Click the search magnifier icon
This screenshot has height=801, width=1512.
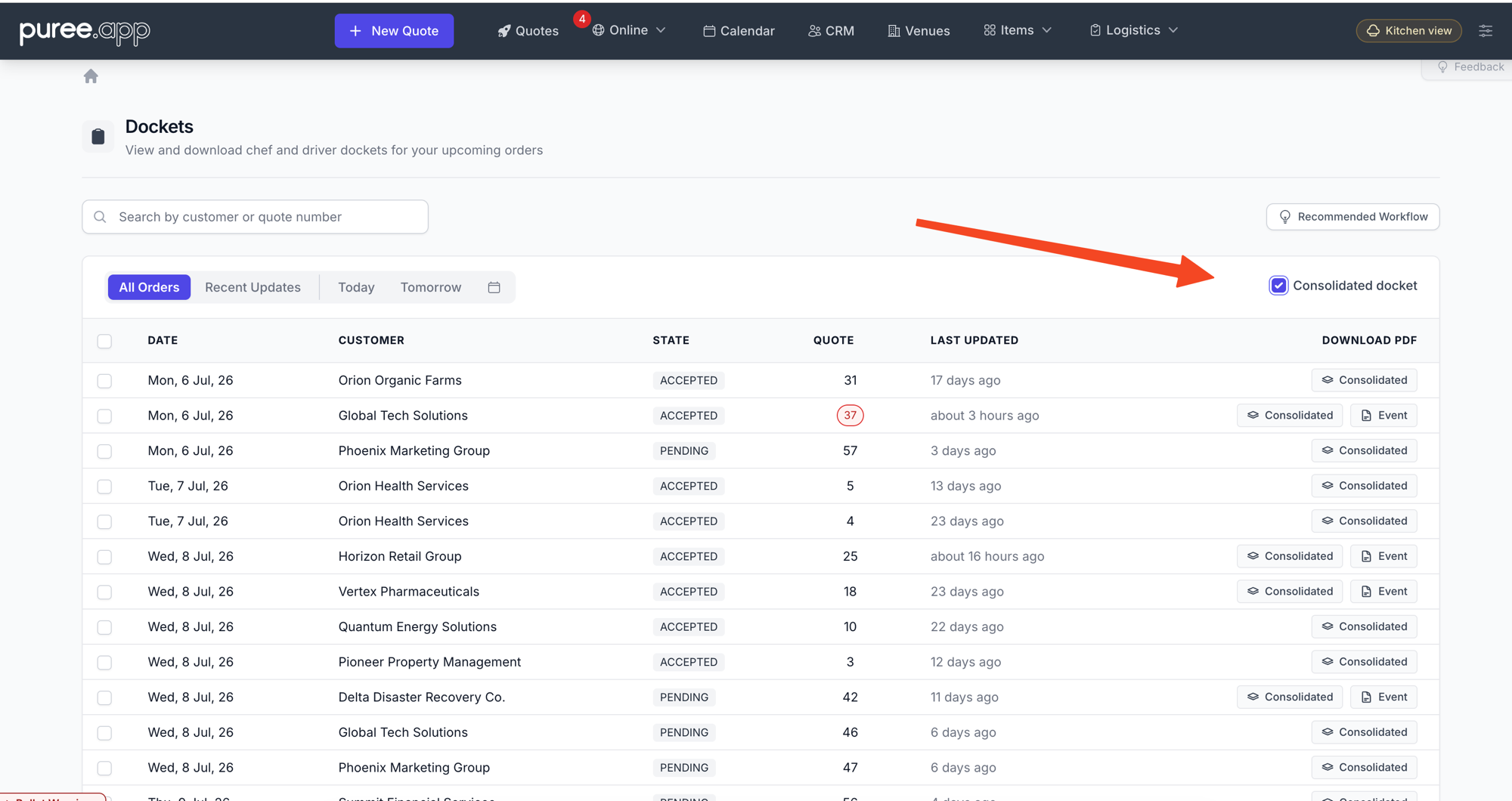point(100,217)
